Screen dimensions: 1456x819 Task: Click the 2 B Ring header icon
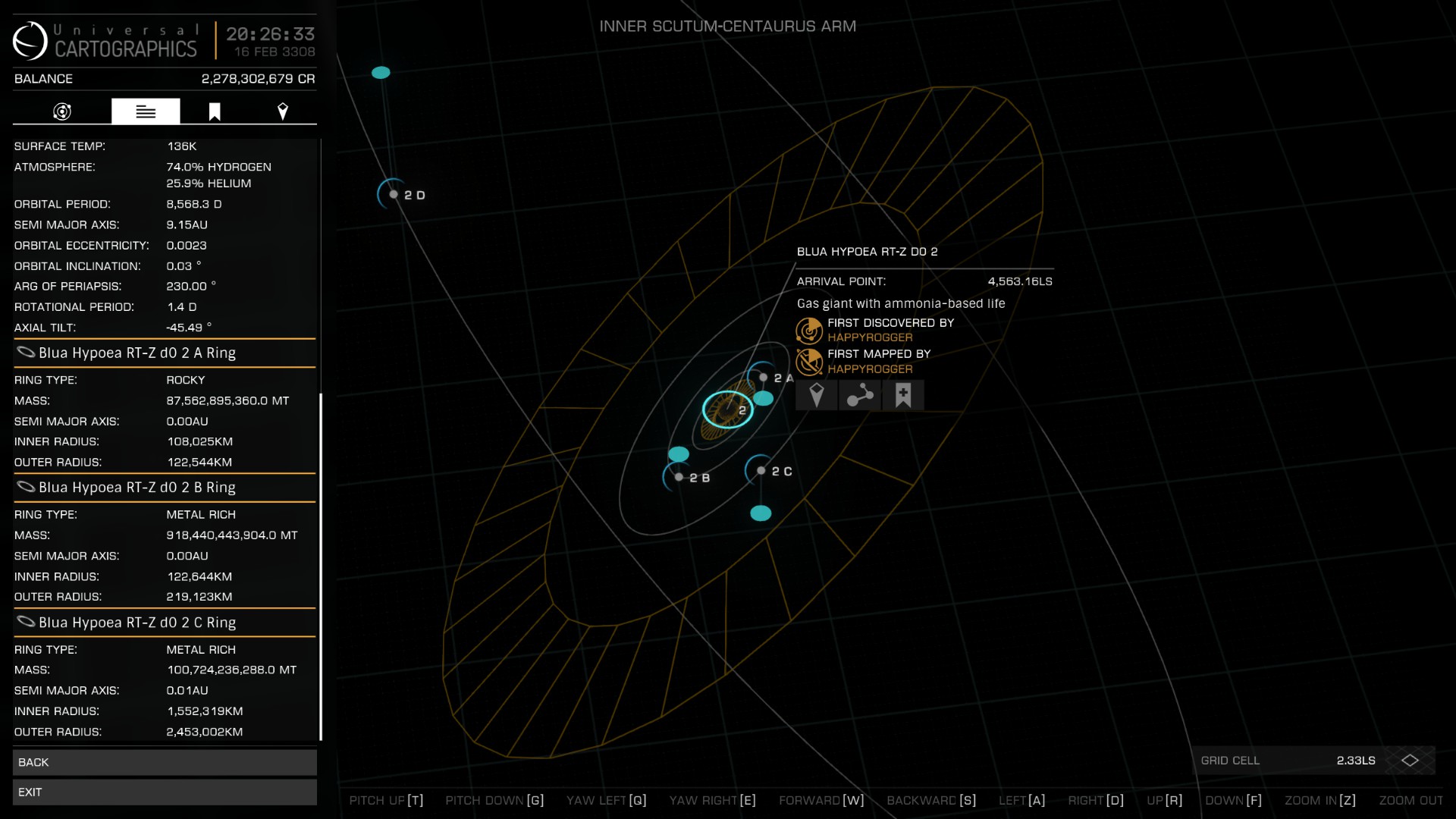point(26,487)
